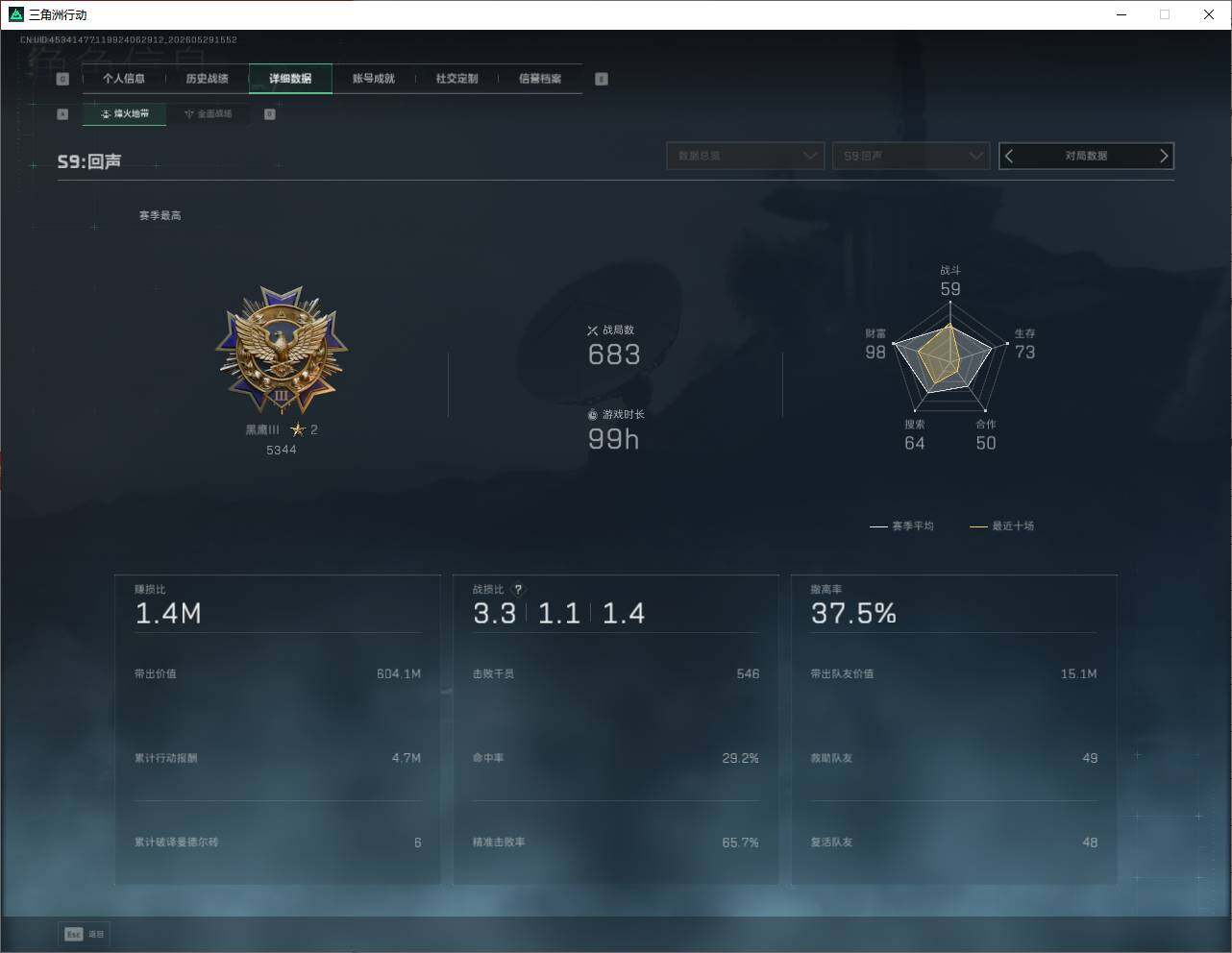Click the 财富 98 radar label
The image size is (1232, 953).
[x=875, y=345]
